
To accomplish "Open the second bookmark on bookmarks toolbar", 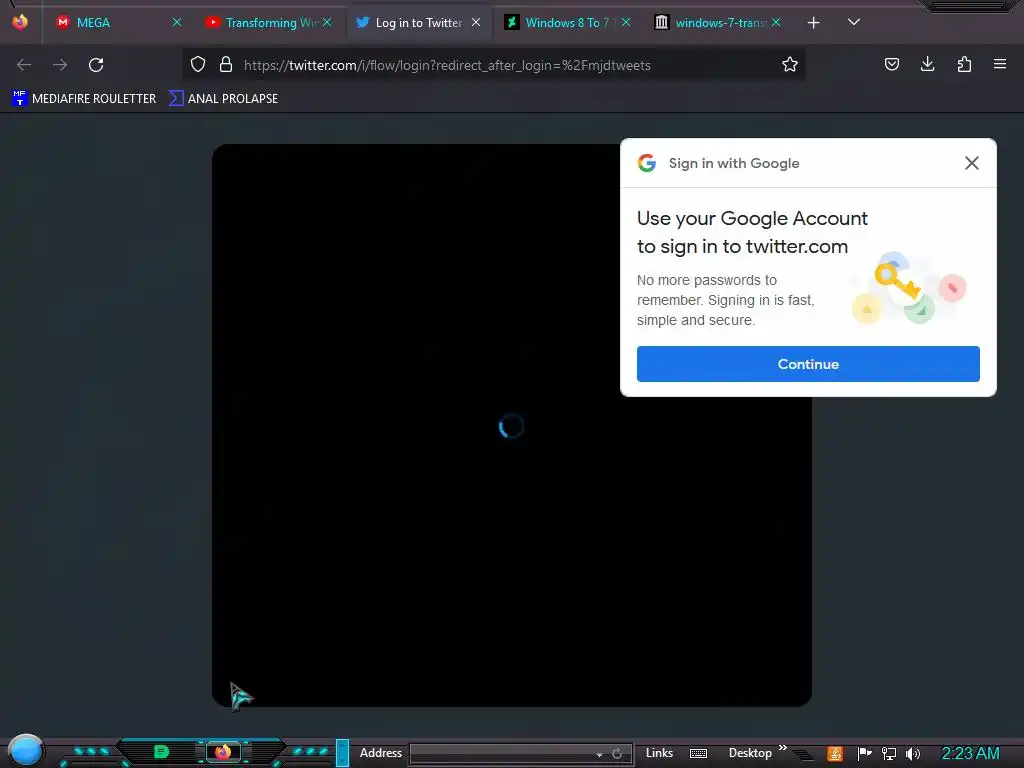I will [223, 99].
